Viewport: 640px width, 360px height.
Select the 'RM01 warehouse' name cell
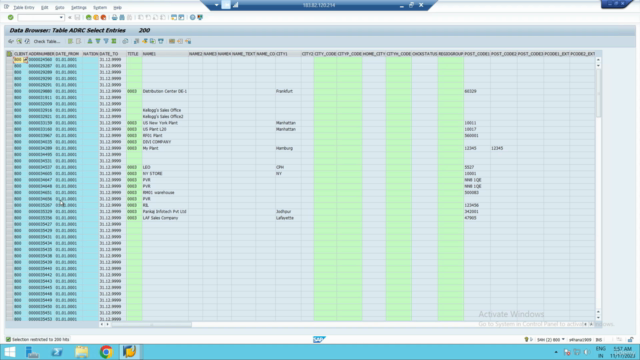(x=165, y=193)
